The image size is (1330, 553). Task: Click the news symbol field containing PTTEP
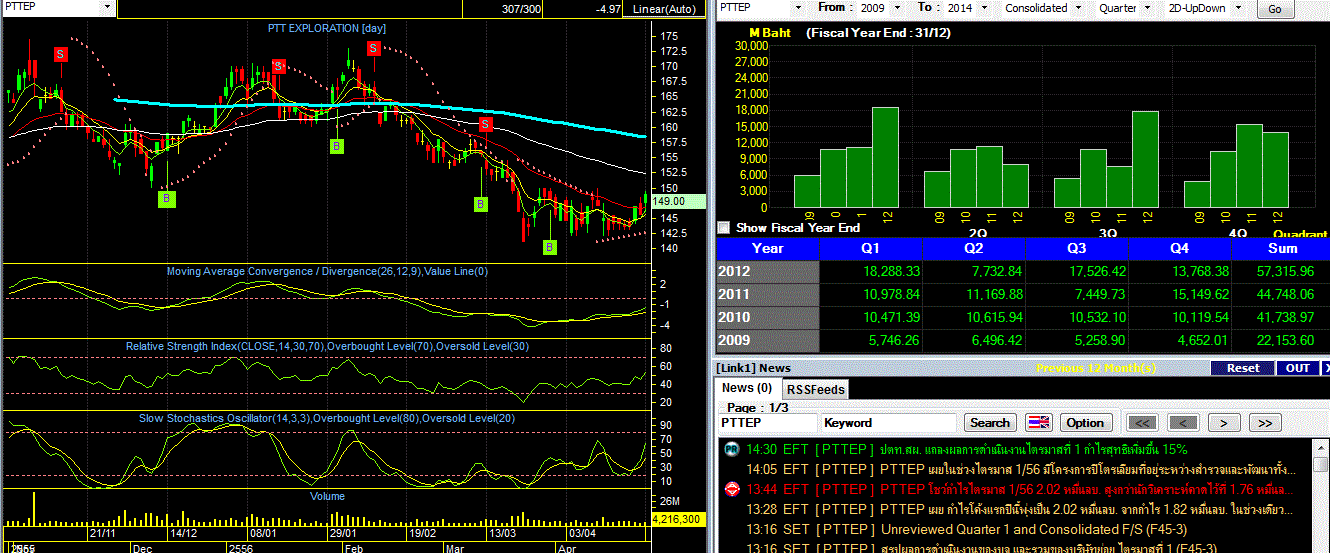pos(767,423)
